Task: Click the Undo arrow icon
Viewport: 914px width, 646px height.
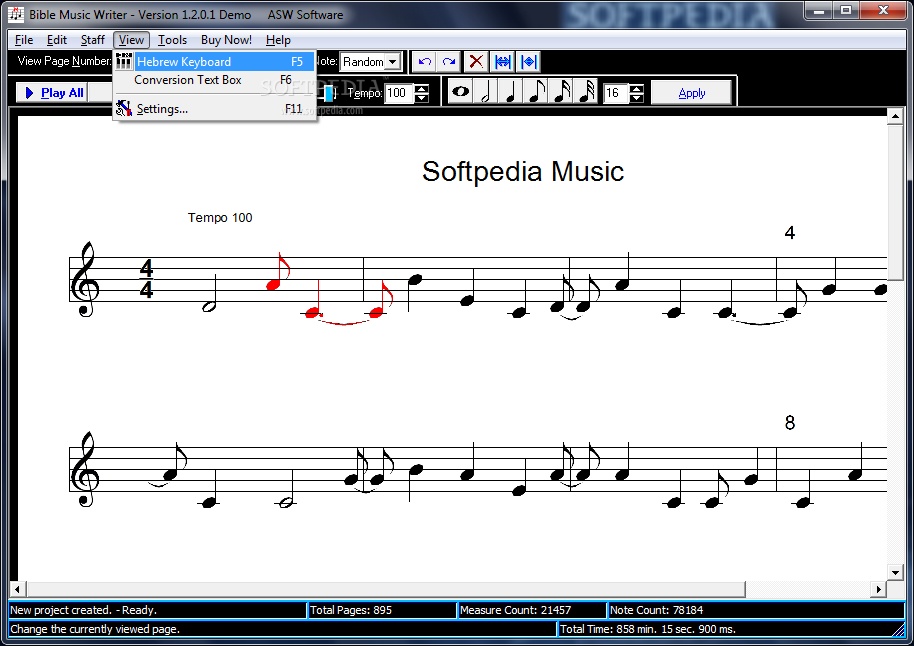Action: pyautogui.click(x=424, y=61)
